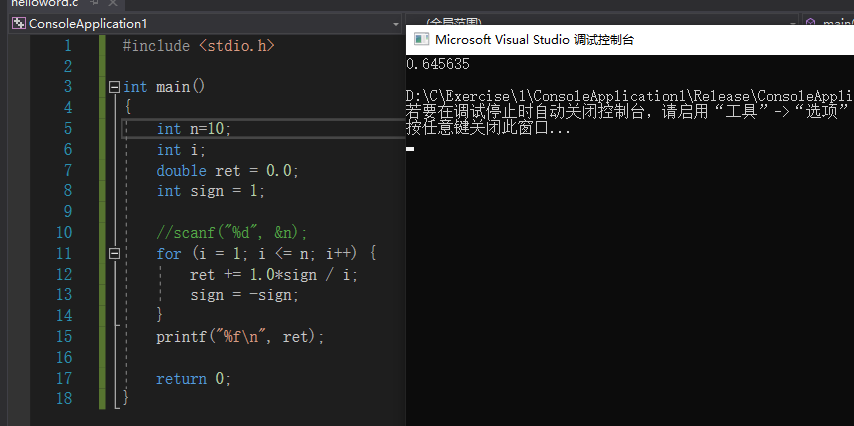Close the helloword.c tab
This screenshot has height=426, width=854.
click(x=113, y=3)
